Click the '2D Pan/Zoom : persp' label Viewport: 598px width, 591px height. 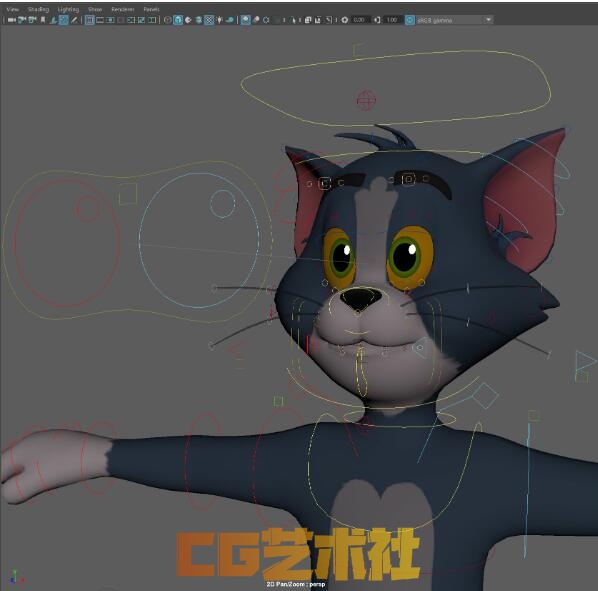296,584
